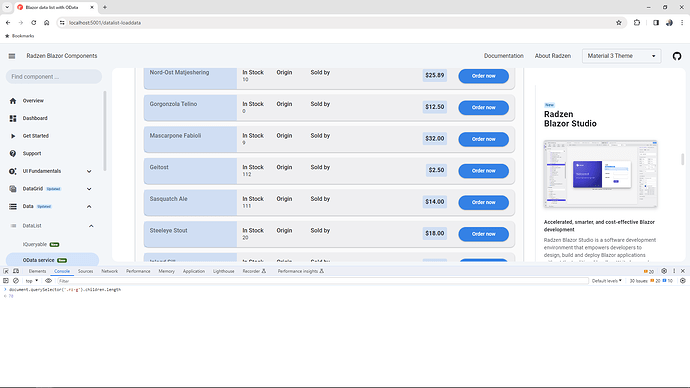Open the Dashboard sidebar icon
This screenshot has height=388, width=690.
13,118
